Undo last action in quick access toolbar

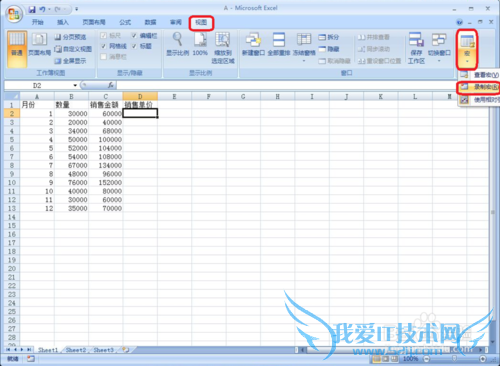coord(42,9)
